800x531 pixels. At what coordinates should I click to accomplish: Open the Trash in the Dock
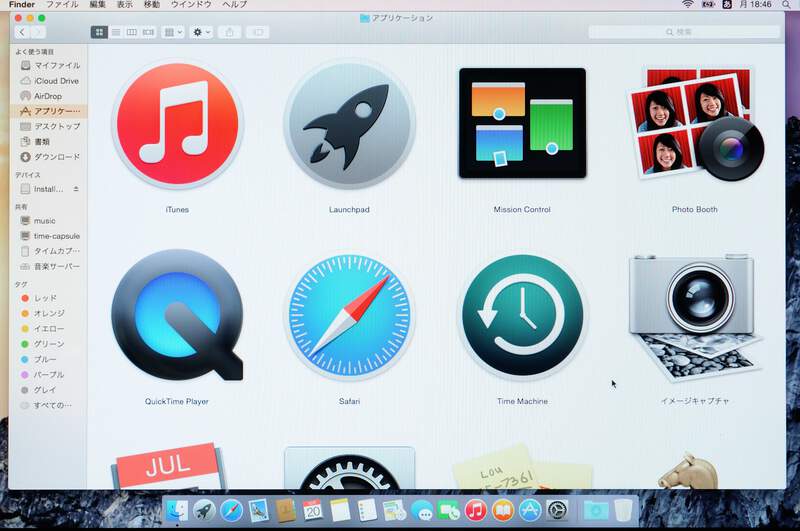pyautogui.click(x=623, y=510)
